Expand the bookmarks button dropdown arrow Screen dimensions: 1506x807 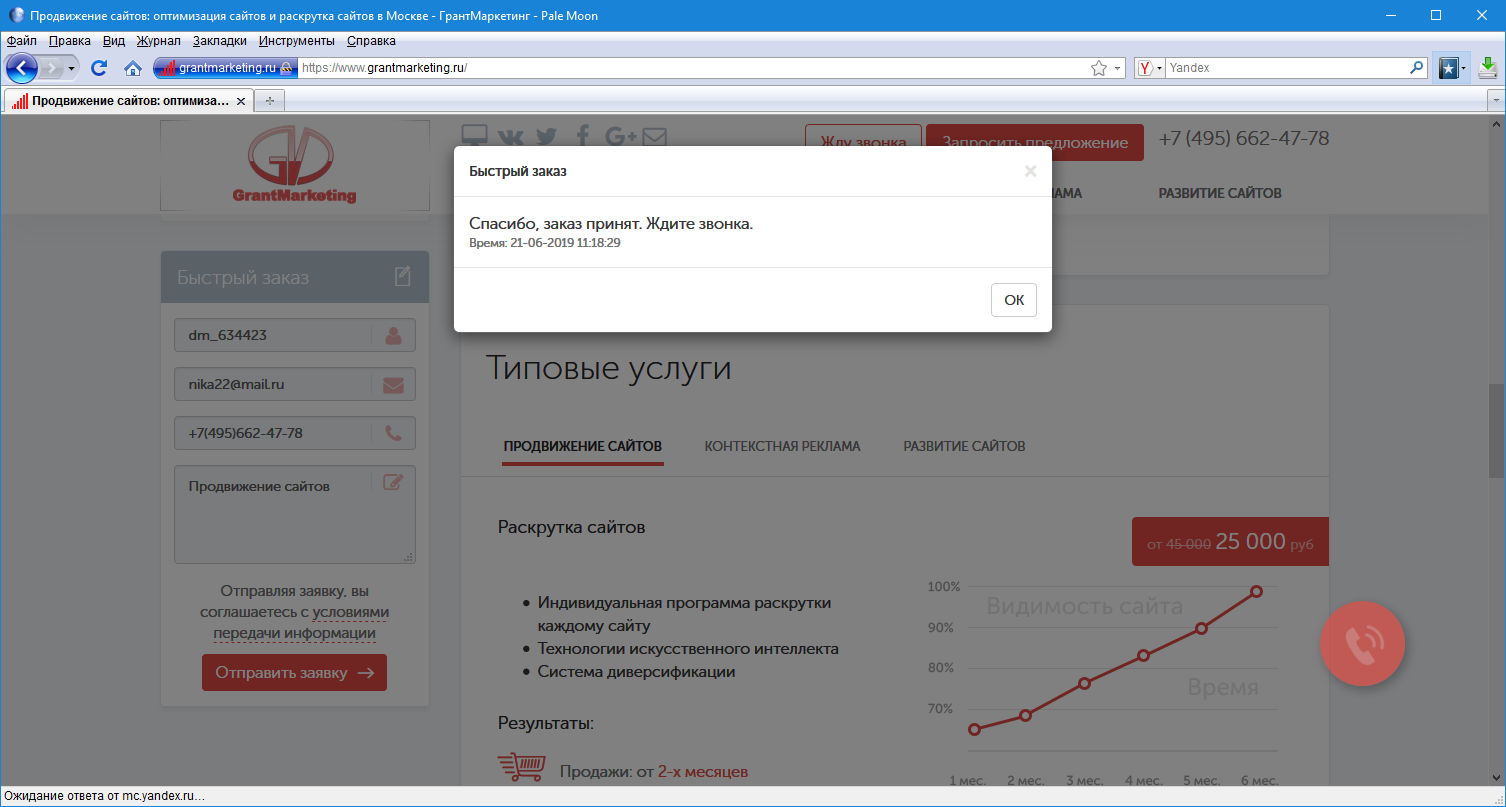(1464, 68)
